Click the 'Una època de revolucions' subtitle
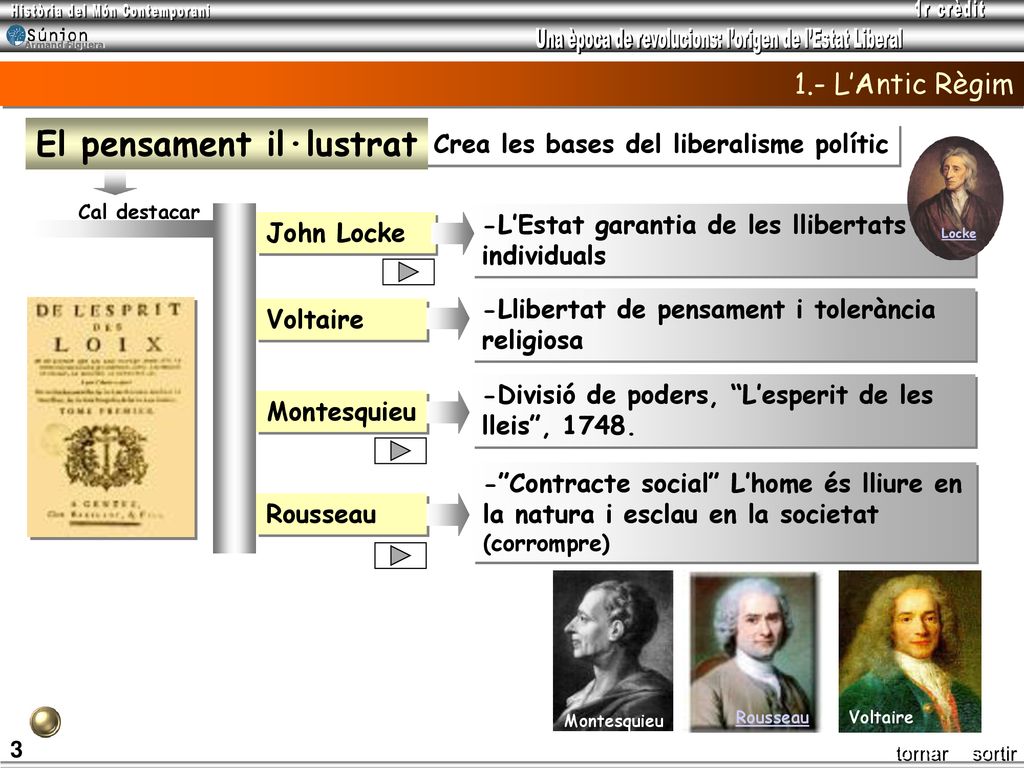The image size is (1024, 768). pyautogui.click(x=719, y=39)
